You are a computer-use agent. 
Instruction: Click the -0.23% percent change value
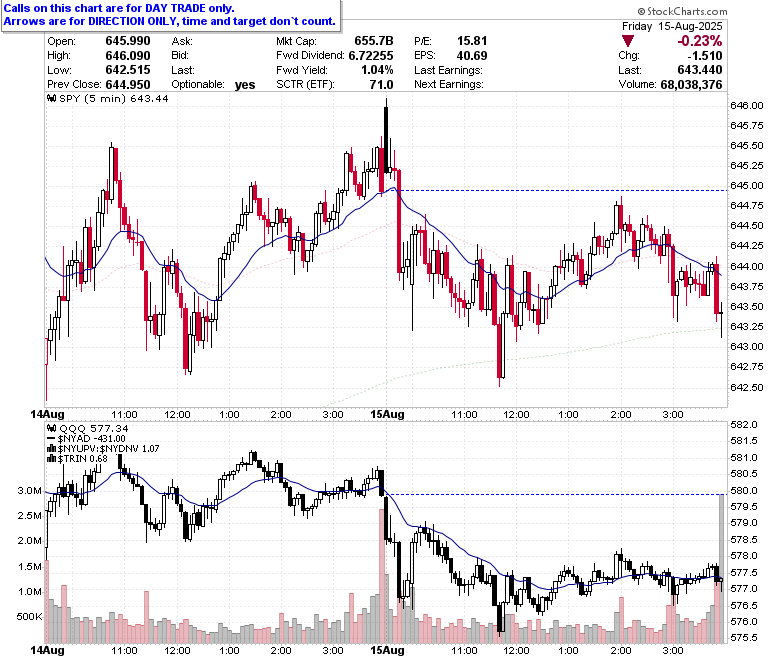[699, 41]
